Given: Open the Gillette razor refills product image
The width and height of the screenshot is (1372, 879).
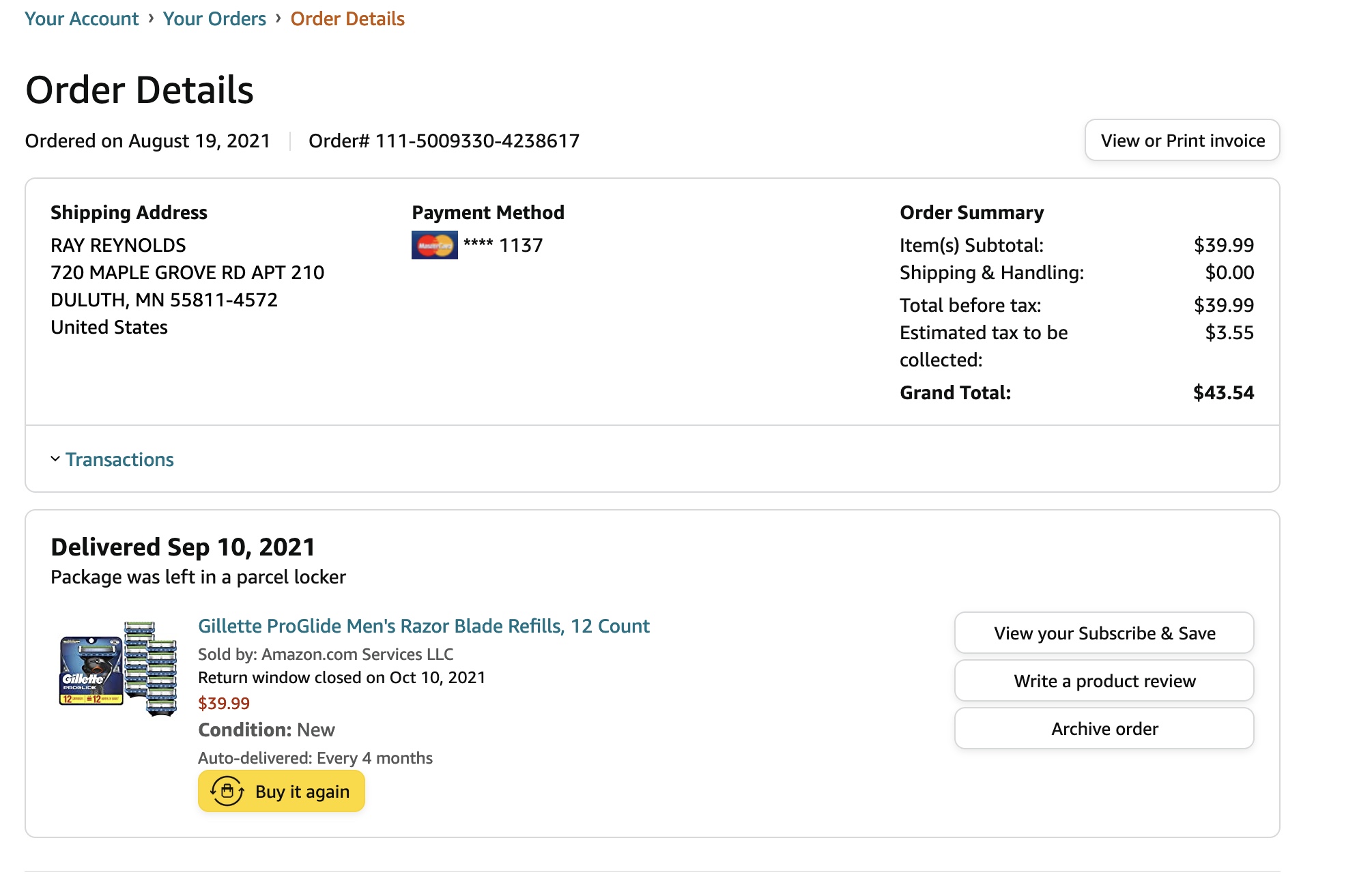Looking at the screenshot, I should point(118,669).
